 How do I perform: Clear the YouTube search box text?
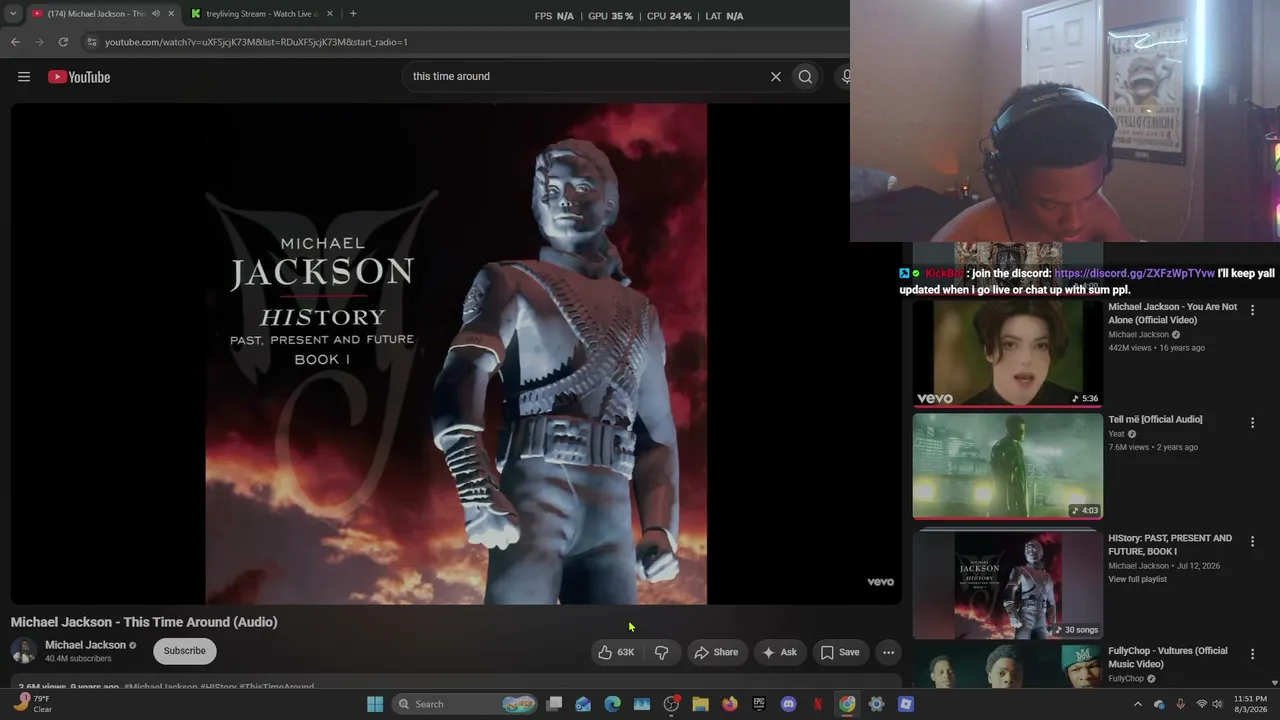pyautogui.click(x=775, y=76)
